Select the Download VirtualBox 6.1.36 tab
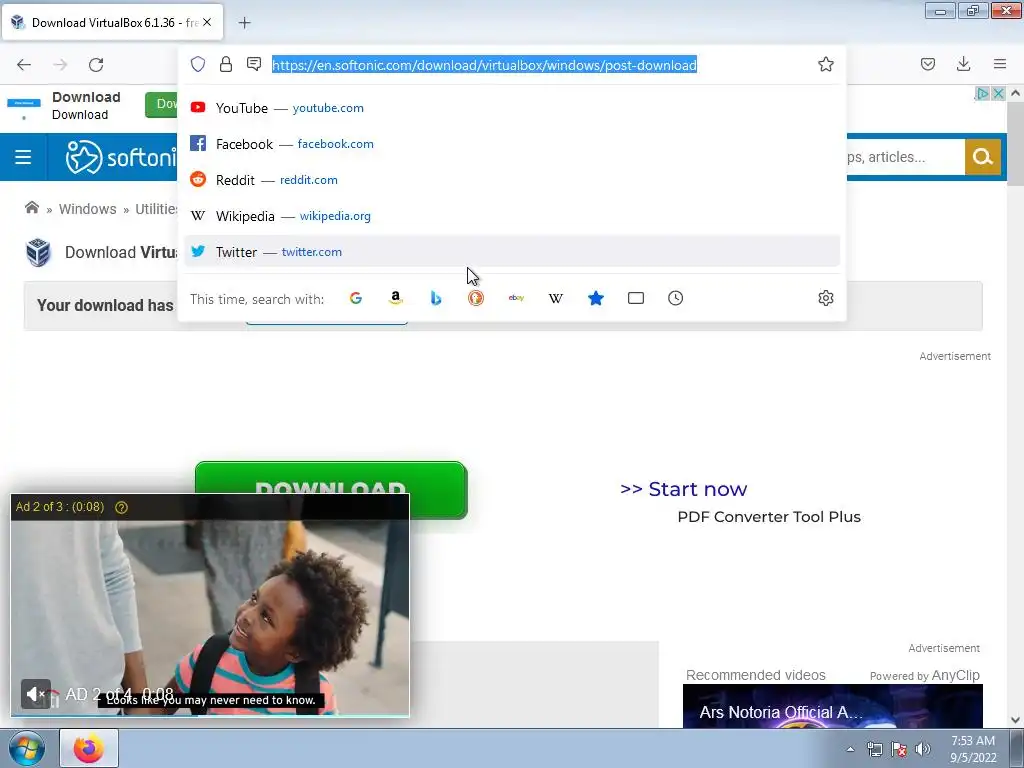The width and height of the screenshot is (1024, 768). [x=112, y=22]
